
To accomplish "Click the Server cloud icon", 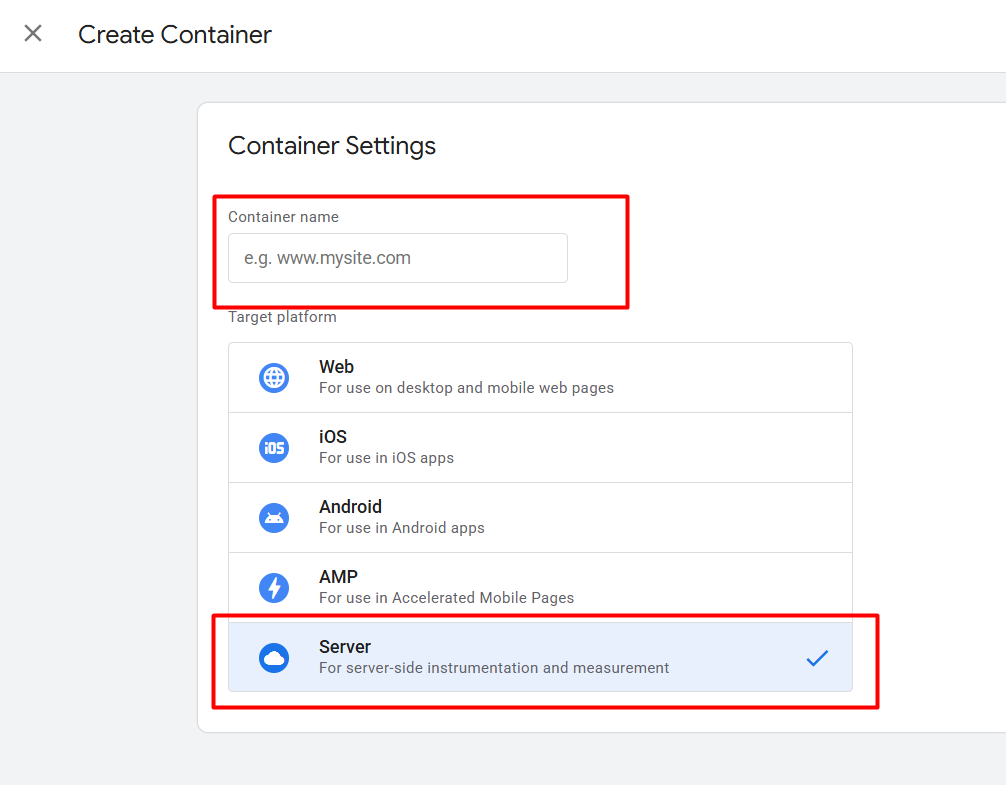I will point(274,658).
